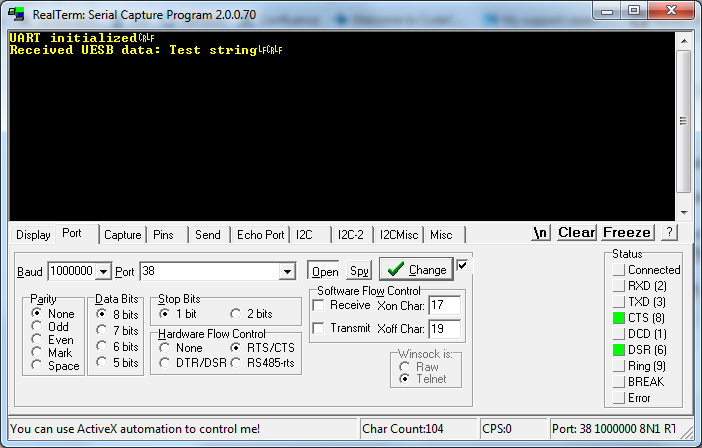Image resolution: width=702 pixels, height=448 pixels.
Task: Click Port: 38 1000000 8N1 status text
Action: click(614, 429)
